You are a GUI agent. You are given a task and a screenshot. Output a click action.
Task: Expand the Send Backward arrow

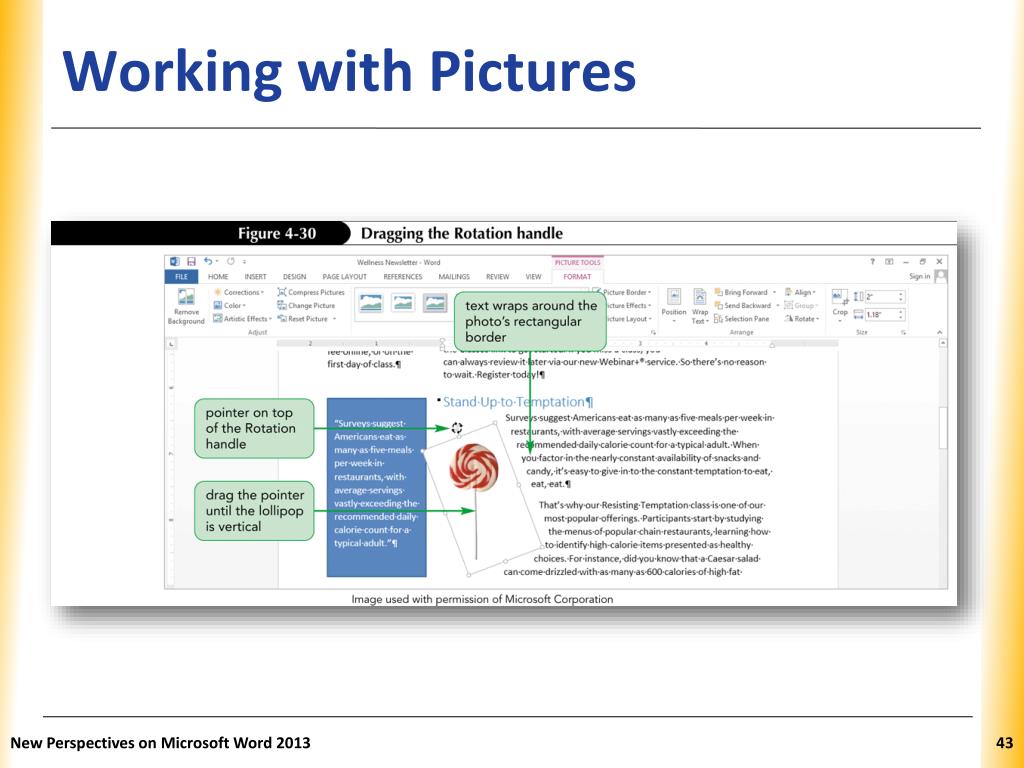coord(778,306)
